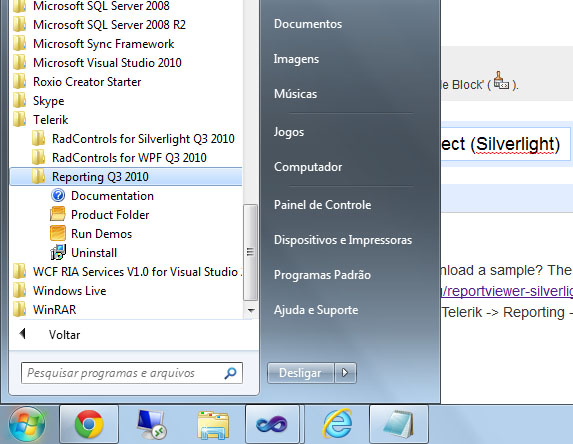Collapse the Reporting Q3 2010 folder
This screenshot has width=573, height=444.
(x=126, y=177)
